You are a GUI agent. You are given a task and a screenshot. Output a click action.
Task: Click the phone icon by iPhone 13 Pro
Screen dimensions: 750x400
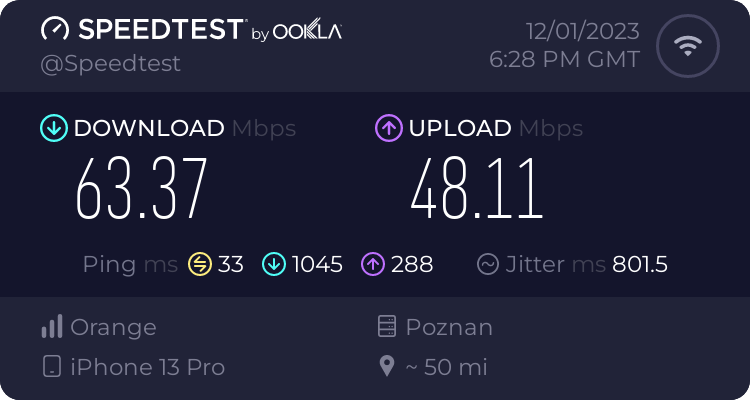pyautogui.click(x=52, y=367)
